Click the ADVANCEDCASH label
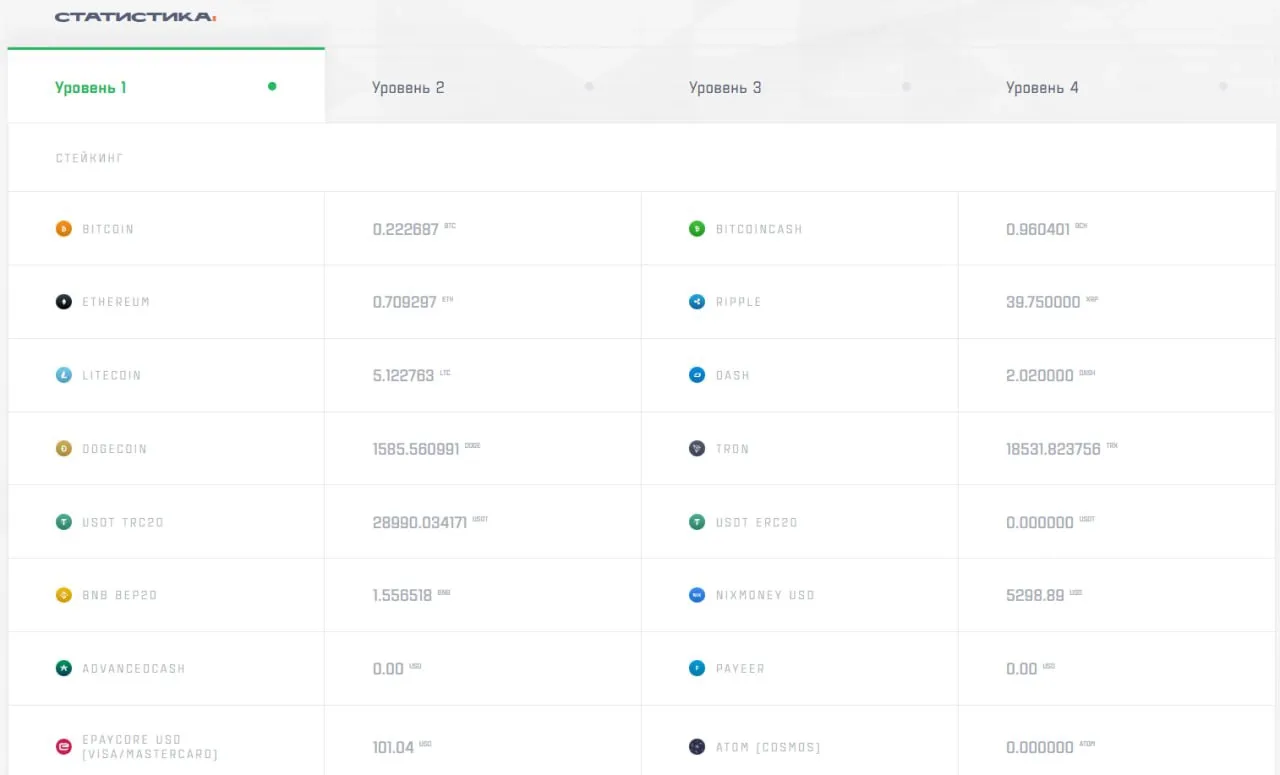 click(134, 668)
